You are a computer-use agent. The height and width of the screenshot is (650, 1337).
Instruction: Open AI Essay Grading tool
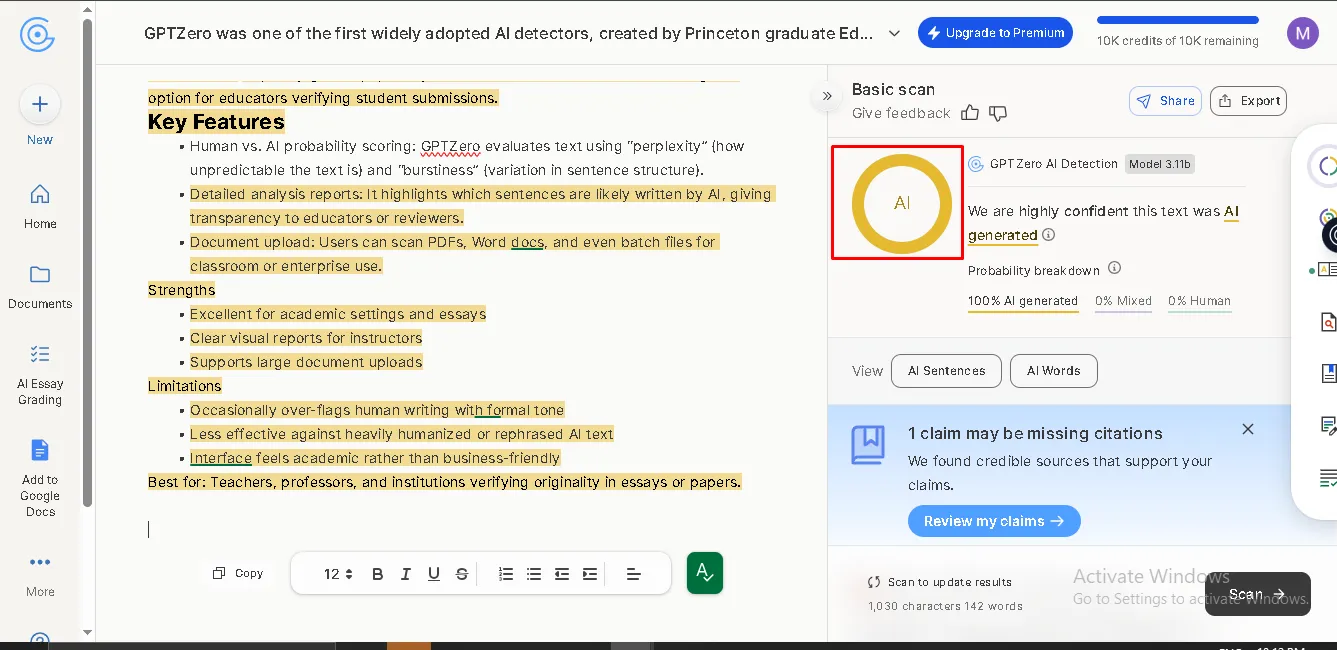point(40,375)
